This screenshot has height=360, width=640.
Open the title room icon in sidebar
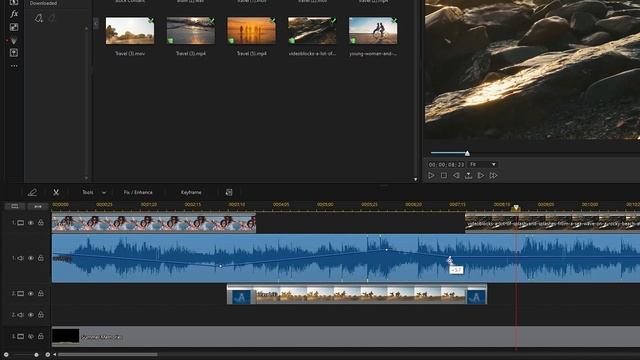[x=14, y=53]
